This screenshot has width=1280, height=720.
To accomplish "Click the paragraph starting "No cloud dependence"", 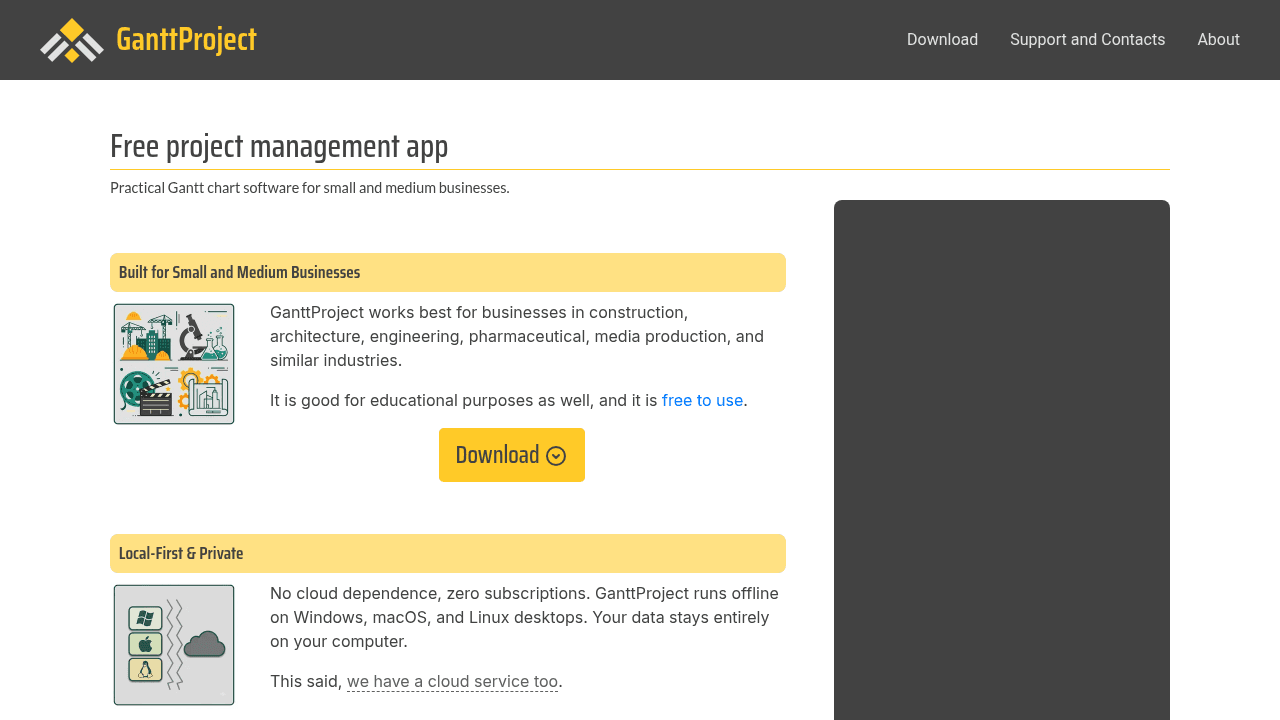I will (x=524, y=617).
